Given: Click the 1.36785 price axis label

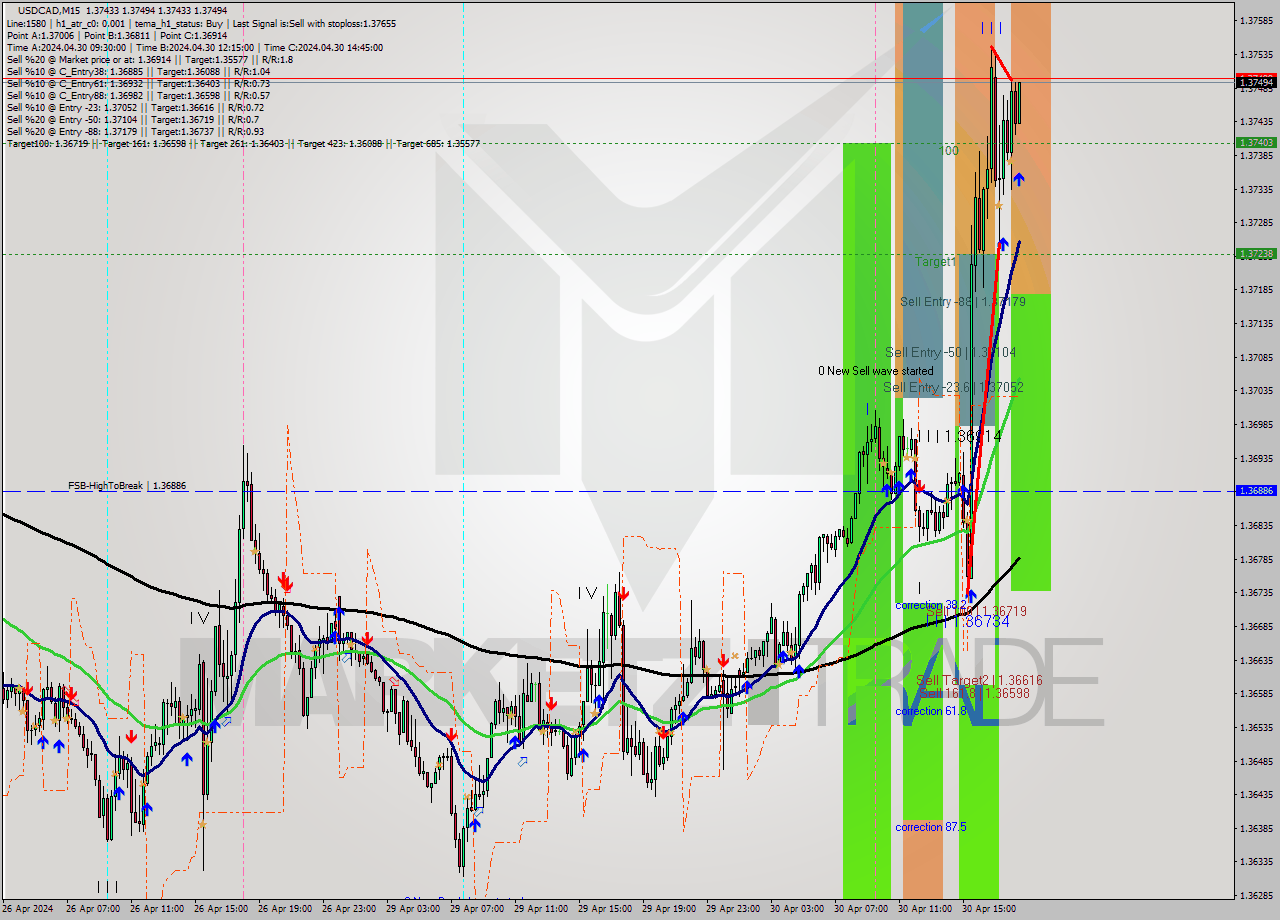Looking at the screenshot, I should 1256,559.
